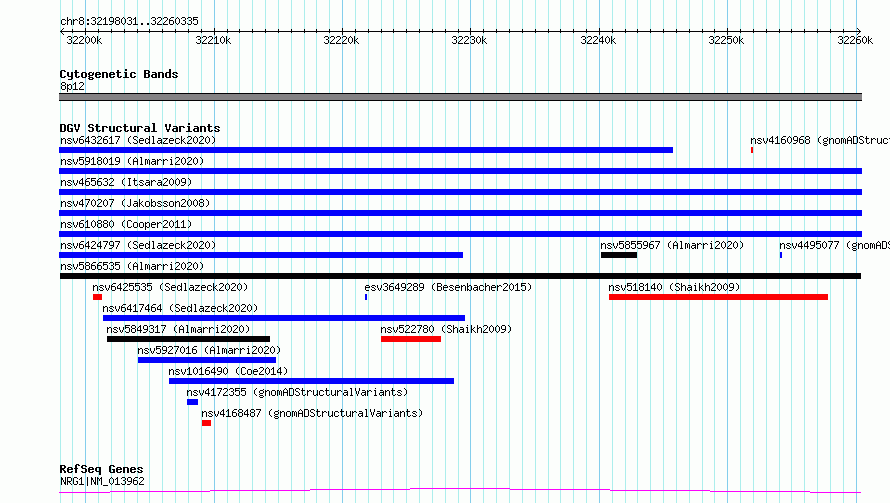Click the nsv465632 (Itsara2009) variant bar
Image resolution: width=890 pixels, height=503 pixels.
tap(460, 192)
